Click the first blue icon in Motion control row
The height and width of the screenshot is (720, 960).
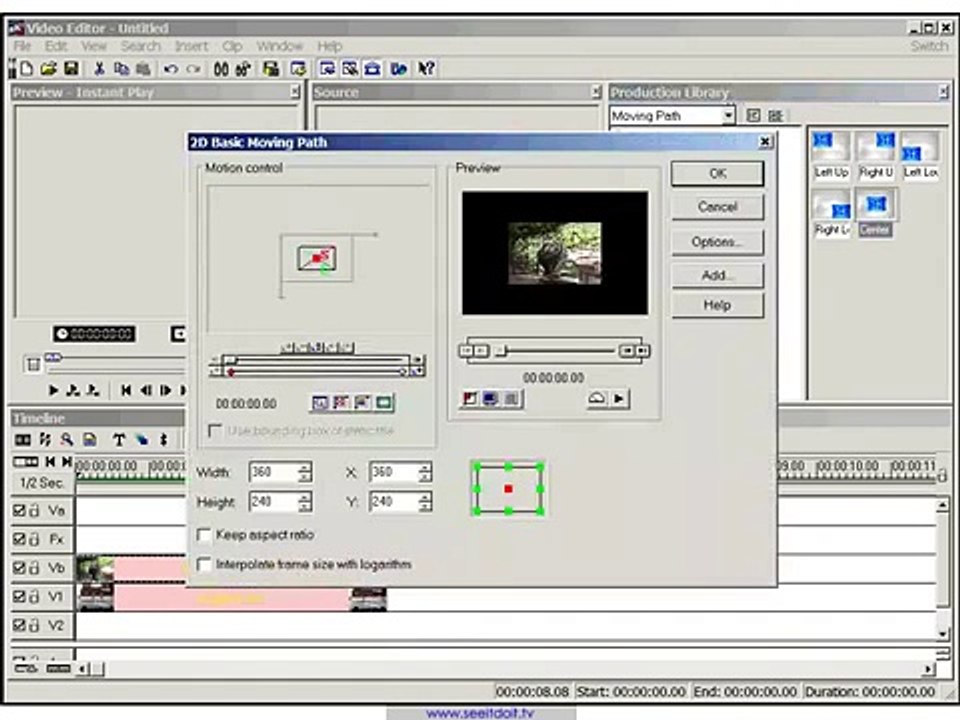coord(320,402)
